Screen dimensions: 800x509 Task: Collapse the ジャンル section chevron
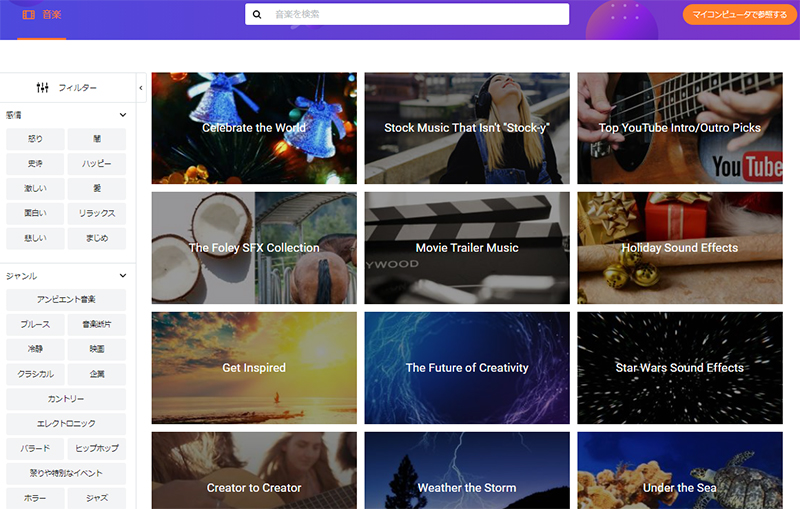[123, 275]
